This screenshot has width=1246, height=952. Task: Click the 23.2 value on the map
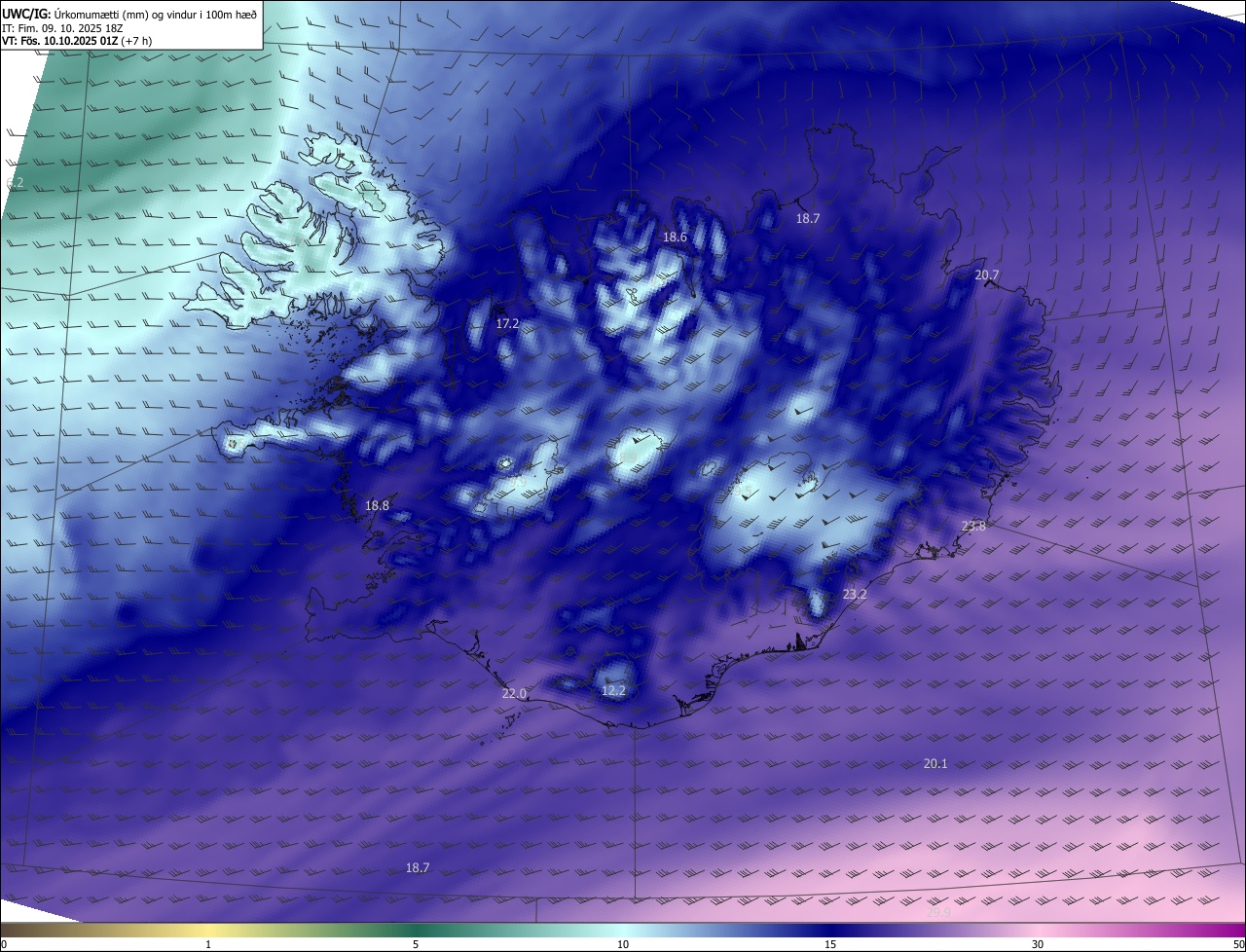(855, 595)
